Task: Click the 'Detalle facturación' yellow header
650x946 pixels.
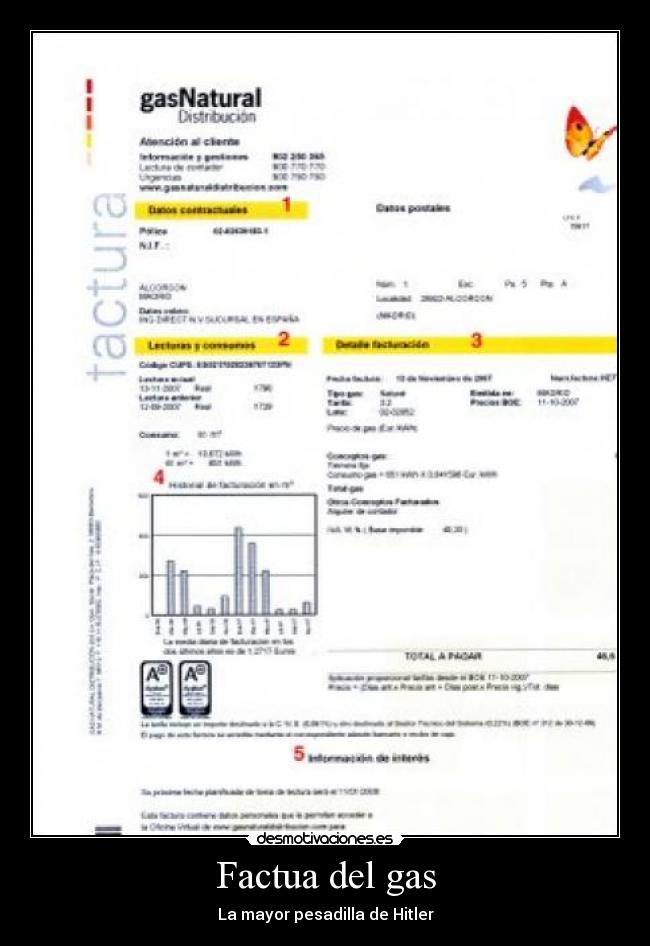Action: point(470,344)
